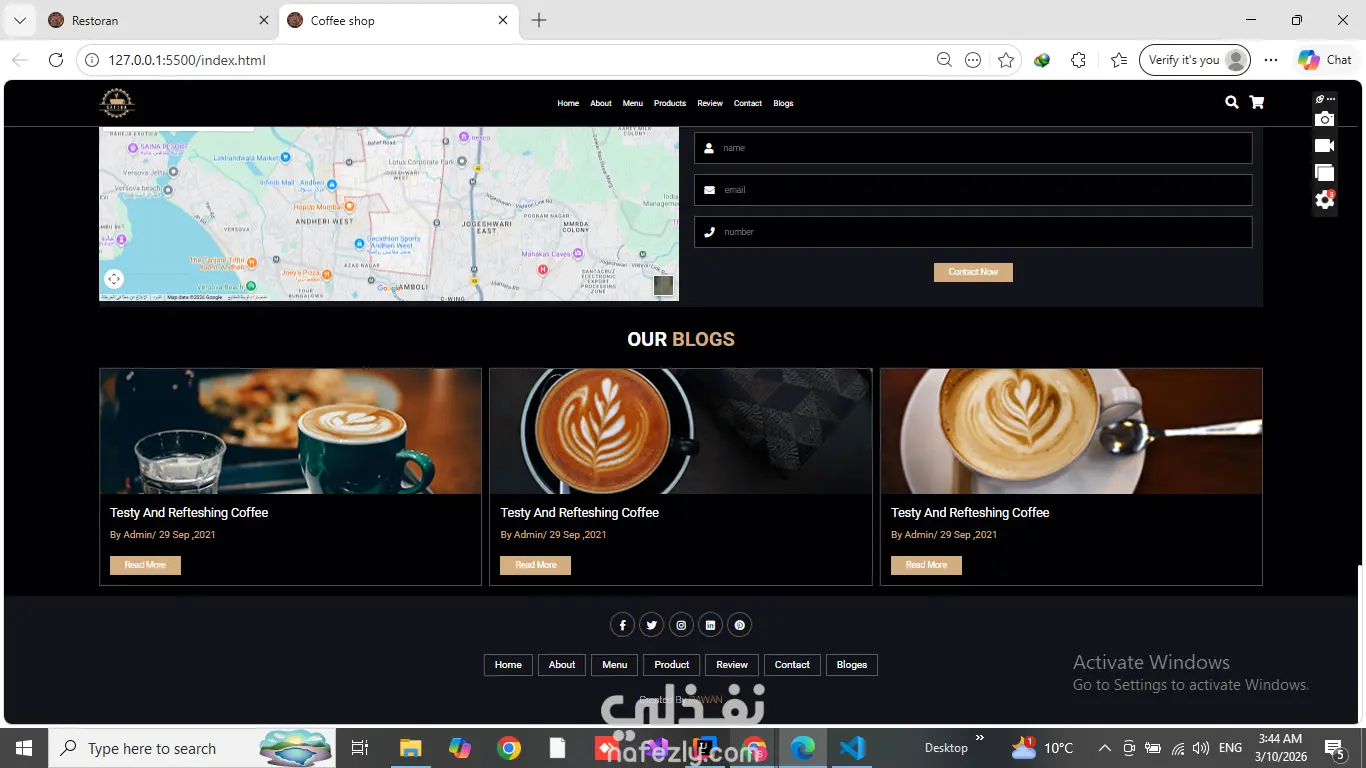Screen dimensions: 1366x768
Task: Switch map layers using the satellite thumbnail
Action: coord(663,285)
